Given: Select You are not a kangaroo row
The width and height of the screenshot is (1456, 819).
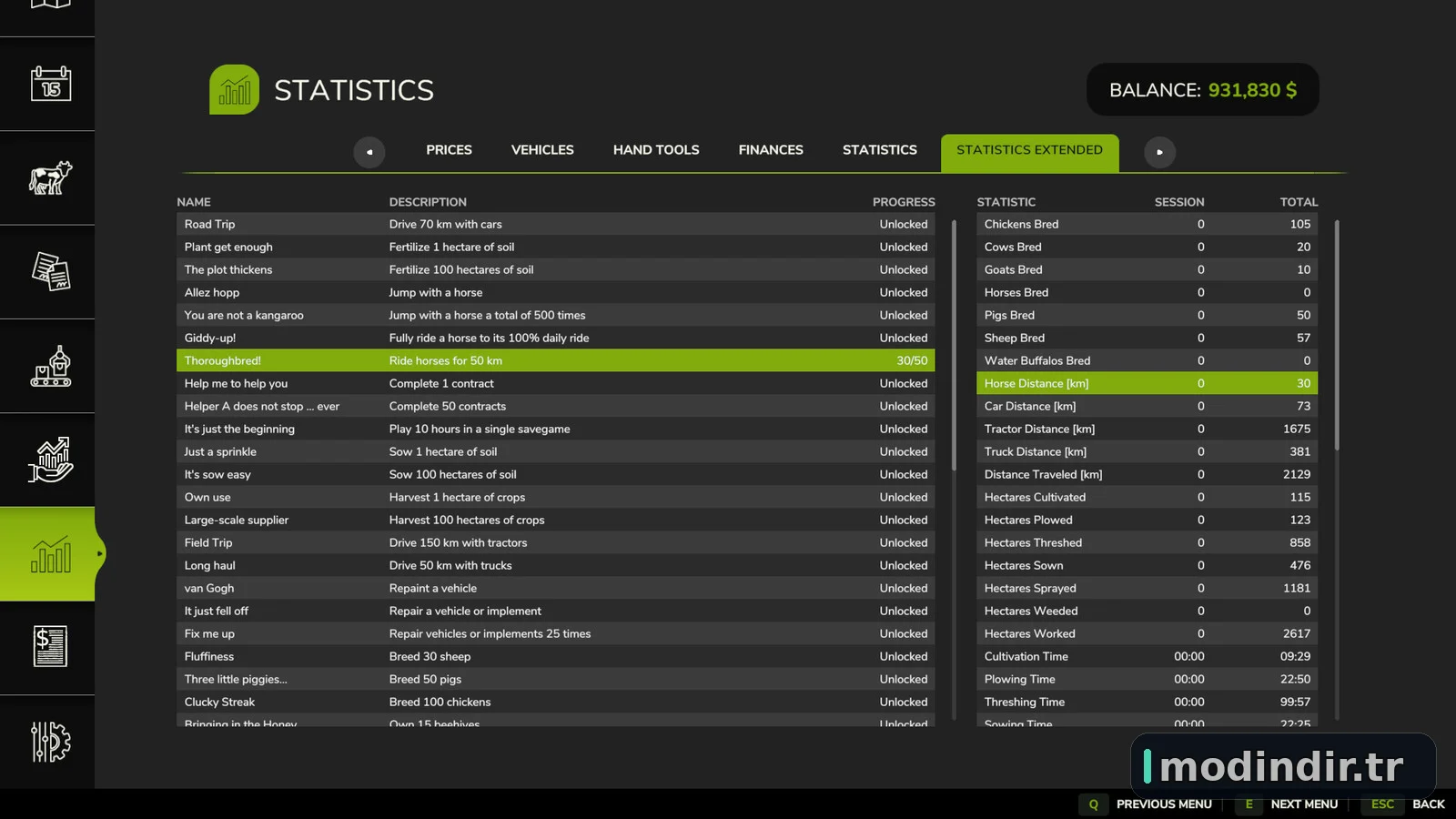Looking at the screenshot, I should (555, 315).
